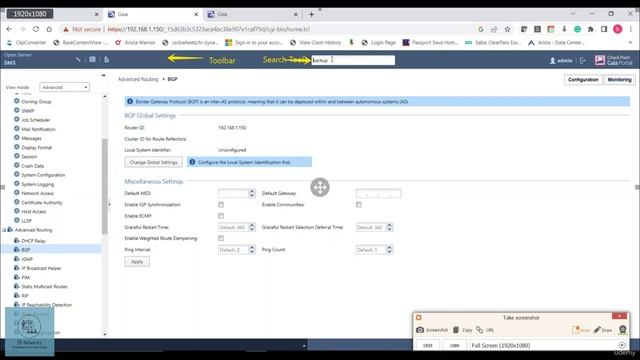
Task: Select System Logging in the tree
Action: 38,184
